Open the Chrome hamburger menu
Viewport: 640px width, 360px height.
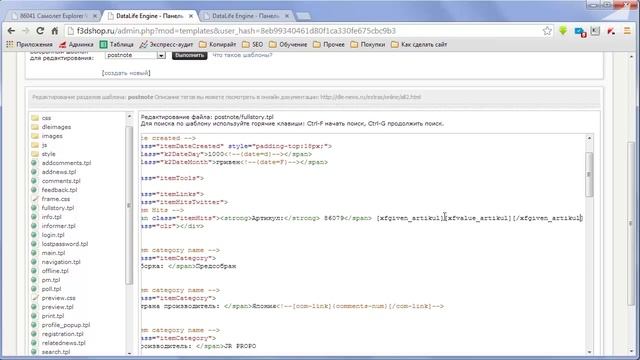coord(627,31)
